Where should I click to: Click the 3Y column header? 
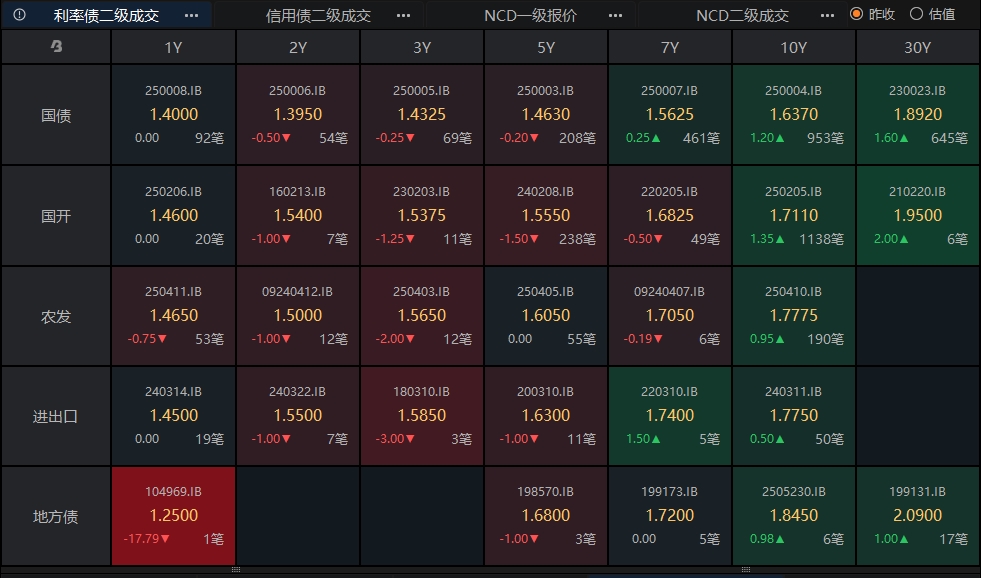[422, 48]
